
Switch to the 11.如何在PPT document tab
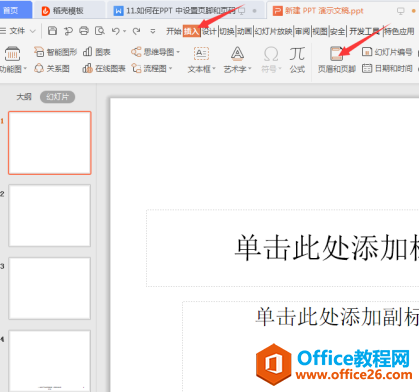[185, 11]
